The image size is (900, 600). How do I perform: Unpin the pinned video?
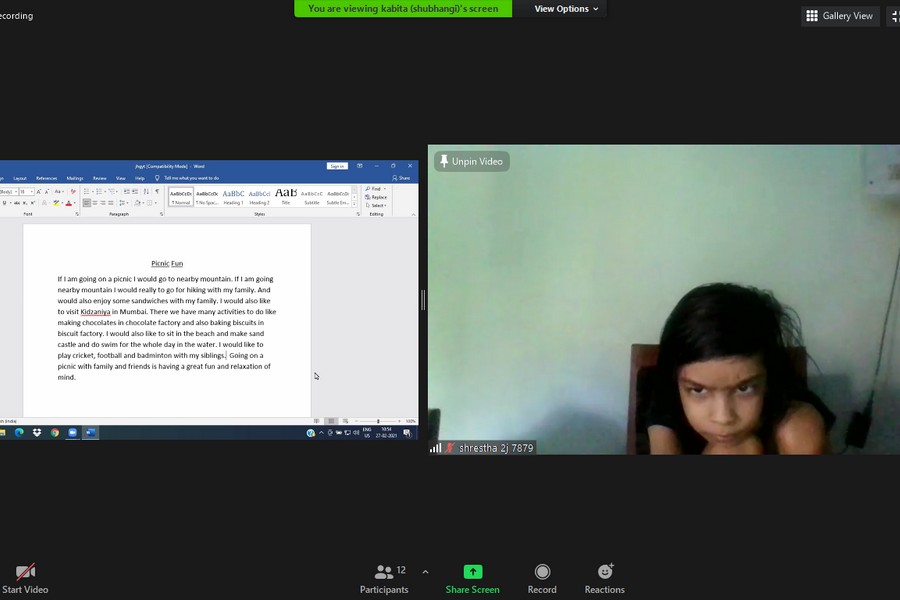[x=471, y=161]
